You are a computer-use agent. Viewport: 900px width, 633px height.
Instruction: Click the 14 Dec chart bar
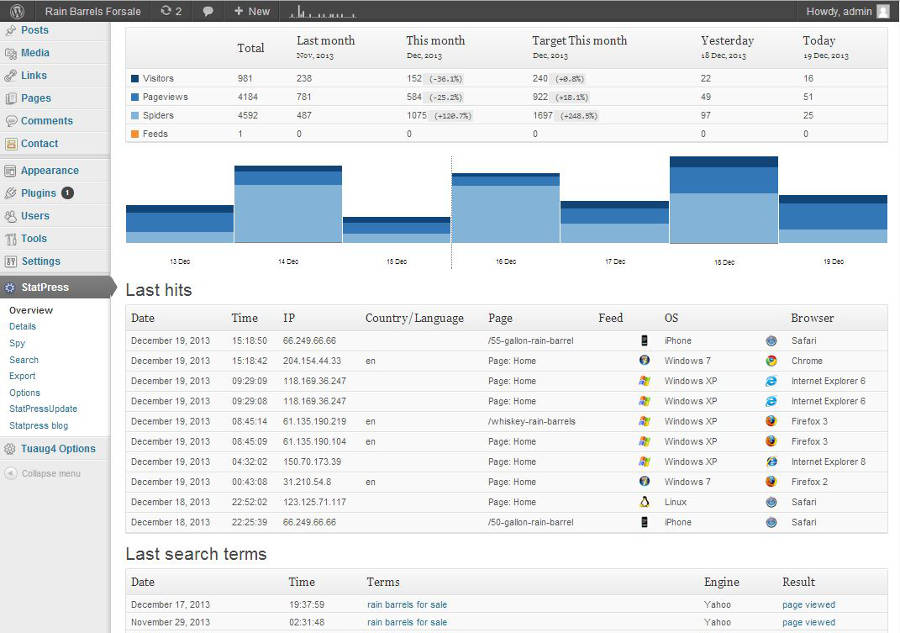[288, 204]
